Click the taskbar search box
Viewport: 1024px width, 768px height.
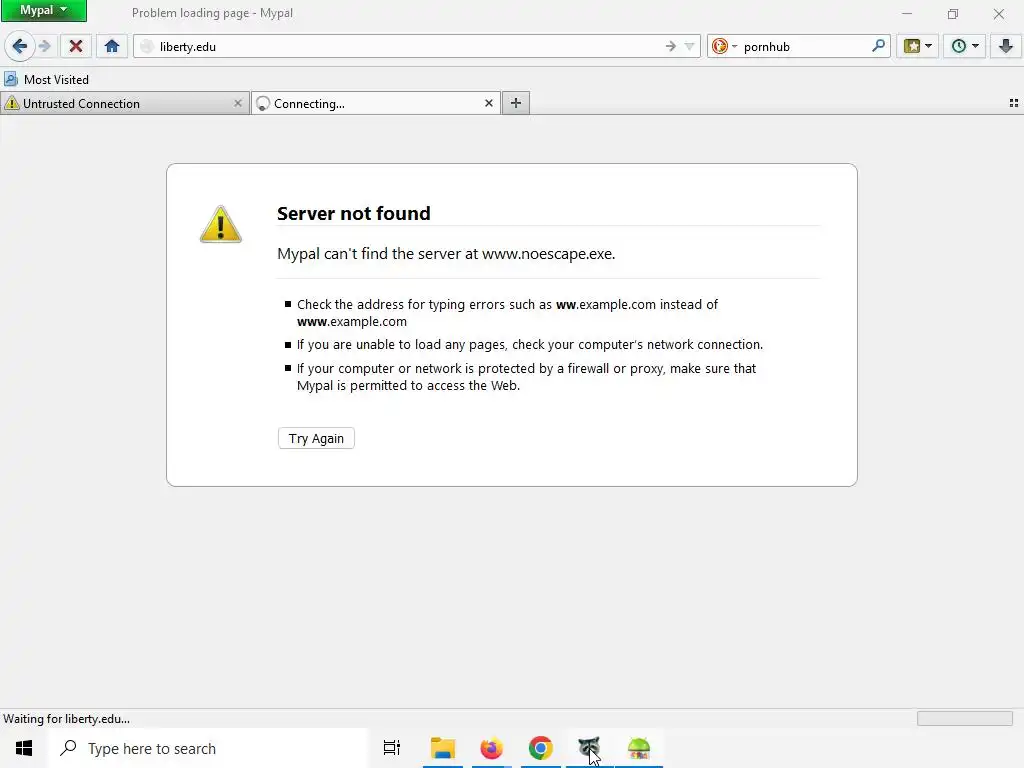pyautogui.click(x=209, y=748)
